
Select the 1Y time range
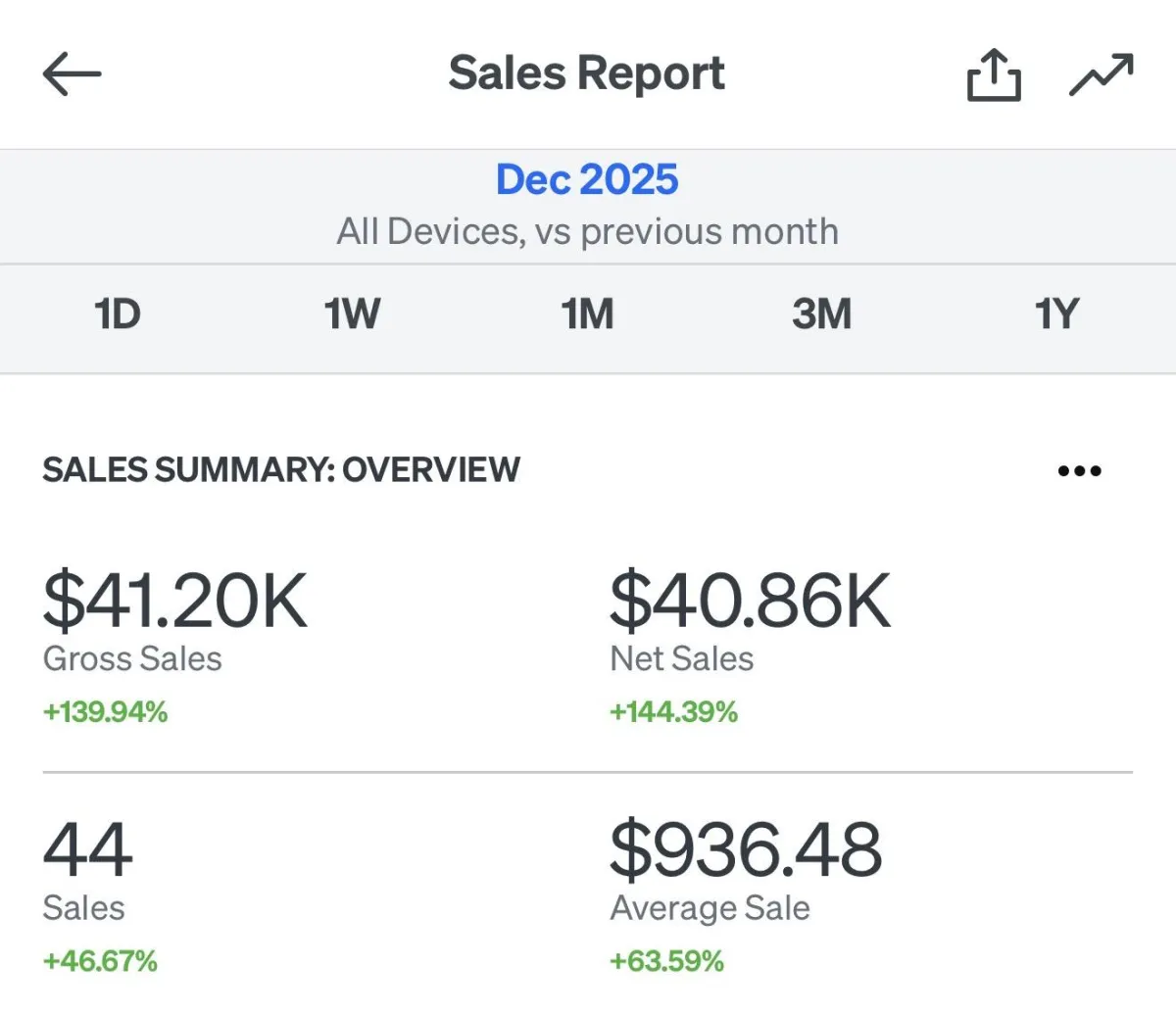pos(1056,314)
